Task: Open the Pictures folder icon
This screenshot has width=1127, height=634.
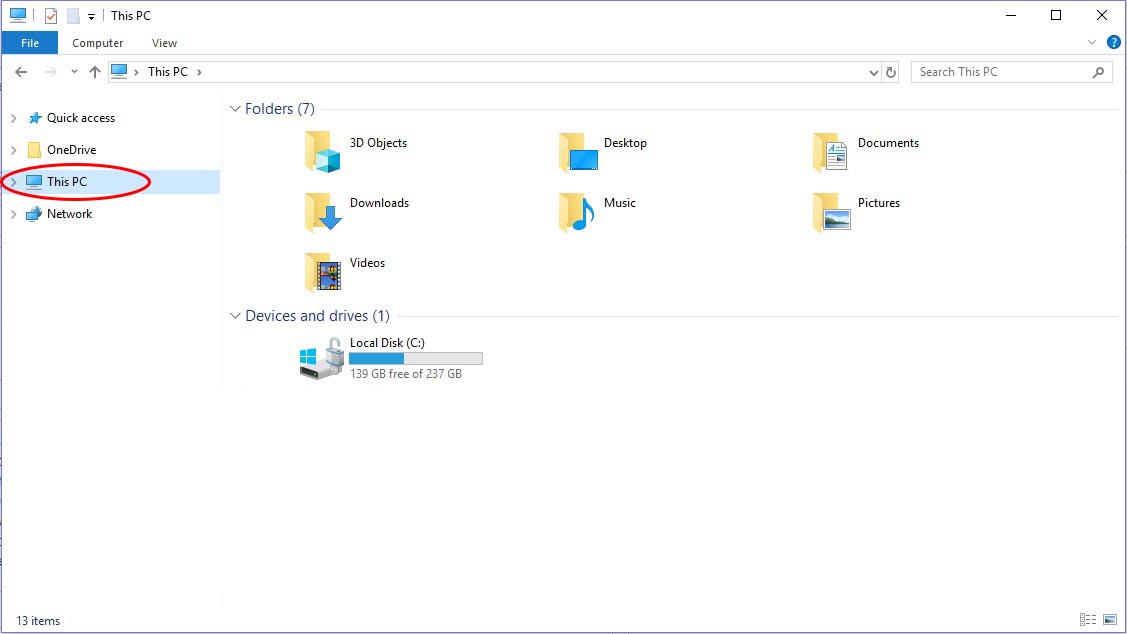Action: point(831,212)
